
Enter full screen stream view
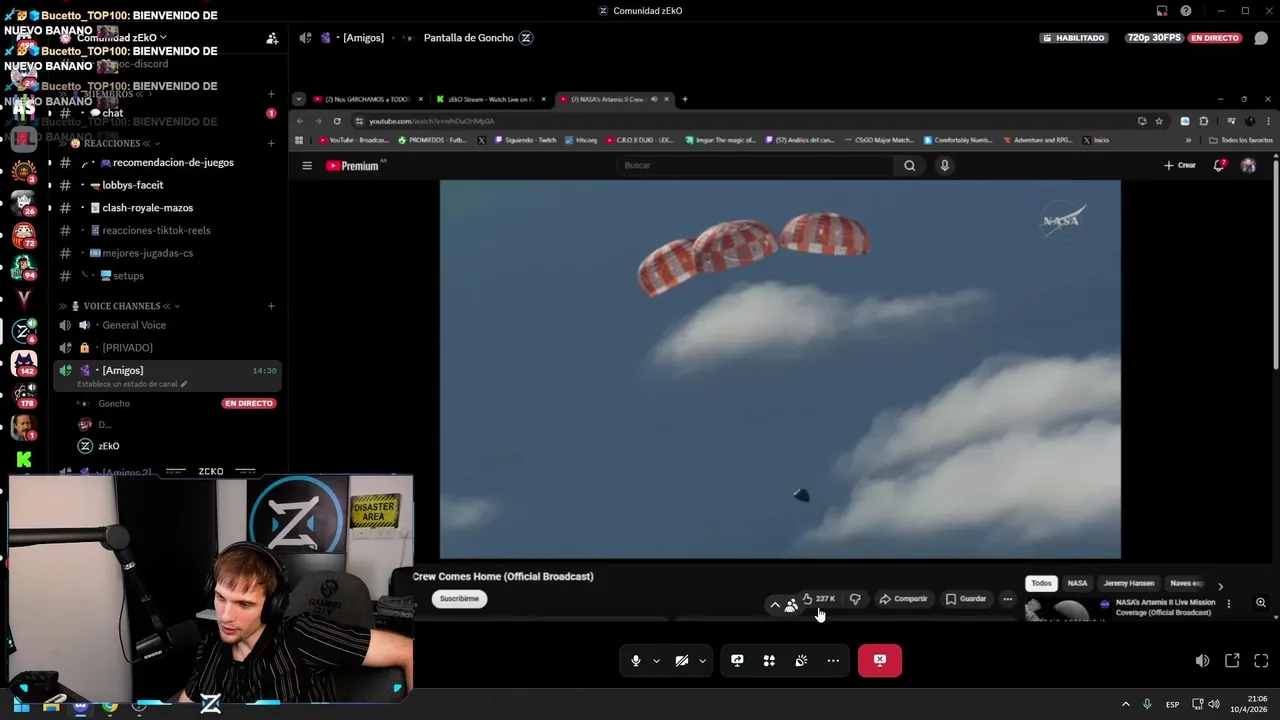(x=1261, y=661)
